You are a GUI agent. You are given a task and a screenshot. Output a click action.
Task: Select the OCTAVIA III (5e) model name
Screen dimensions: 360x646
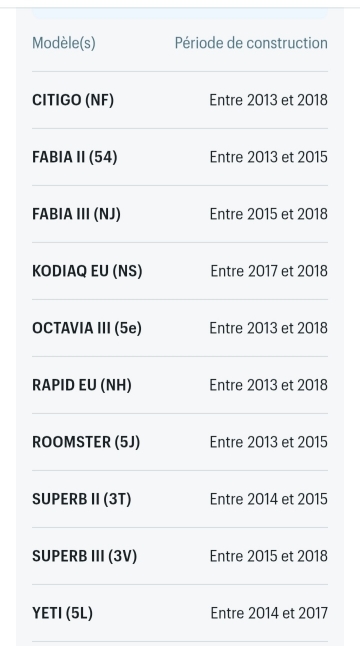(x=86, y=328)
